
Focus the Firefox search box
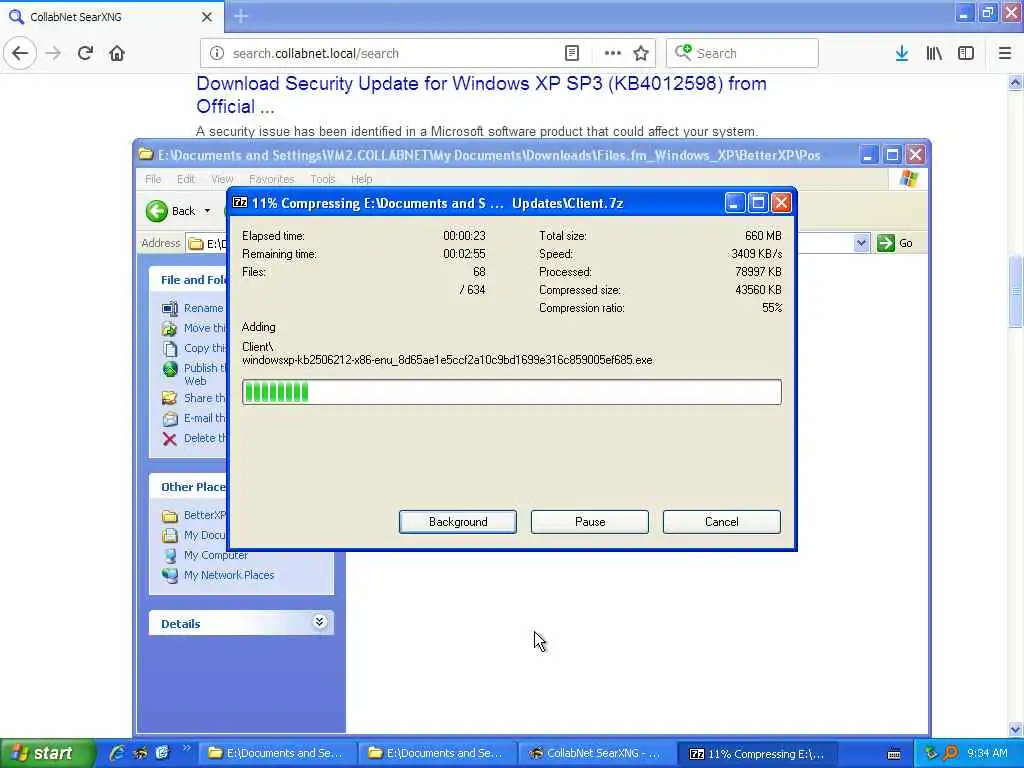[x=743, y=53]
